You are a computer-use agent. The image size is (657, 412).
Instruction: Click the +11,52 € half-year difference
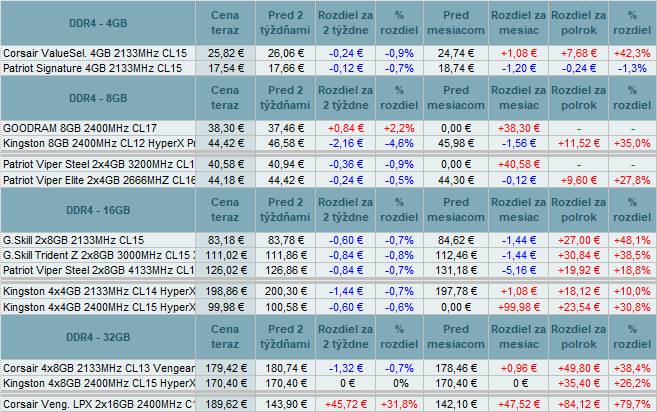579,143
